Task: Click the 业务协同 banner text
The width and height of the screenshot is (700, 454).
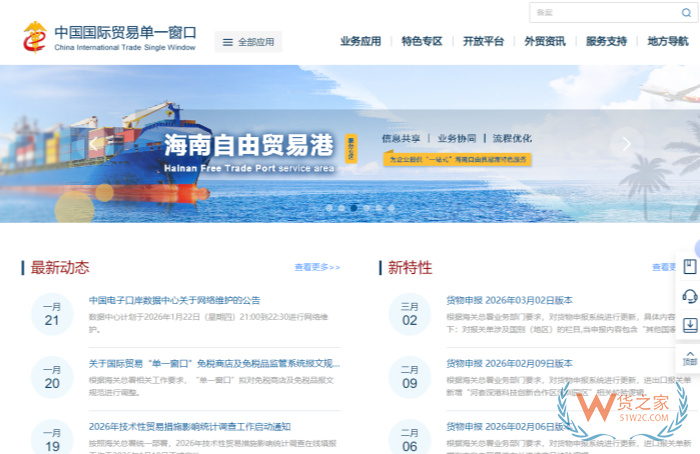Action: (457, 138)
